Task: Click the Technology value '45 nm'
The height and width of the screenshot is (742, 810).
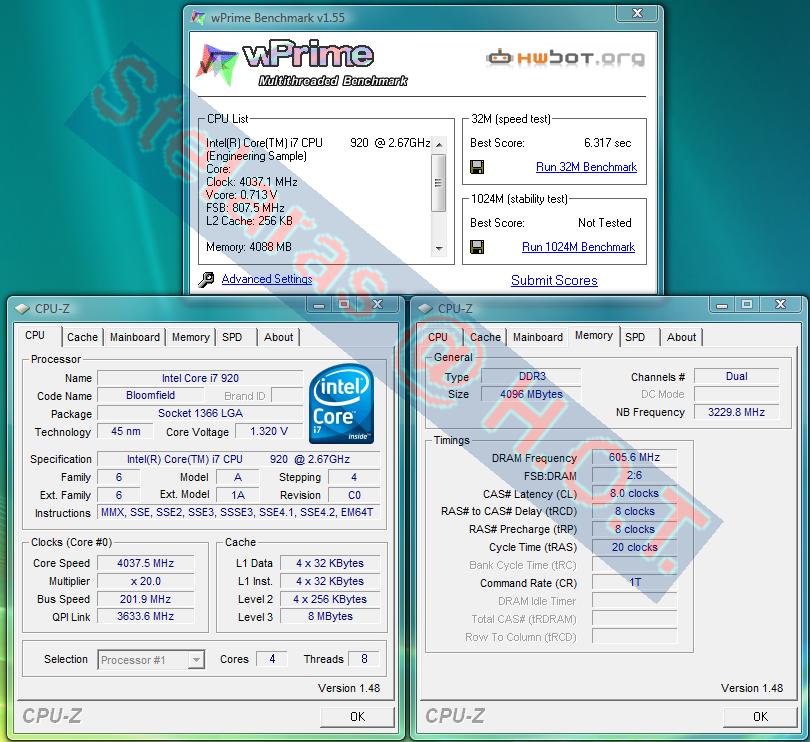Action: tap(126, 431)
